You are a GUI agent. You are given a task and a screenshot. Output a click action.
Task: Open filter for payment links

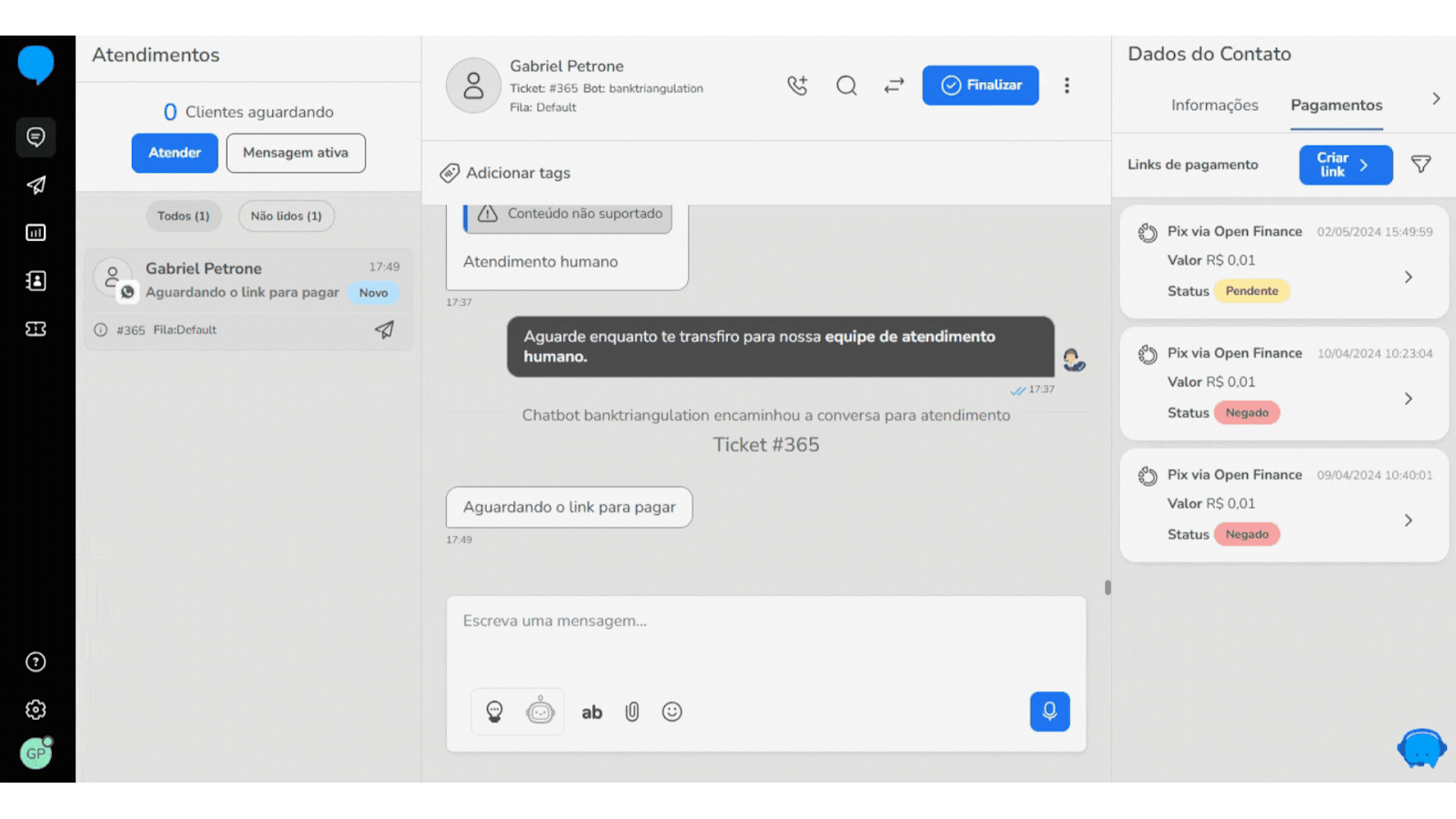[x=1421, y=165]
